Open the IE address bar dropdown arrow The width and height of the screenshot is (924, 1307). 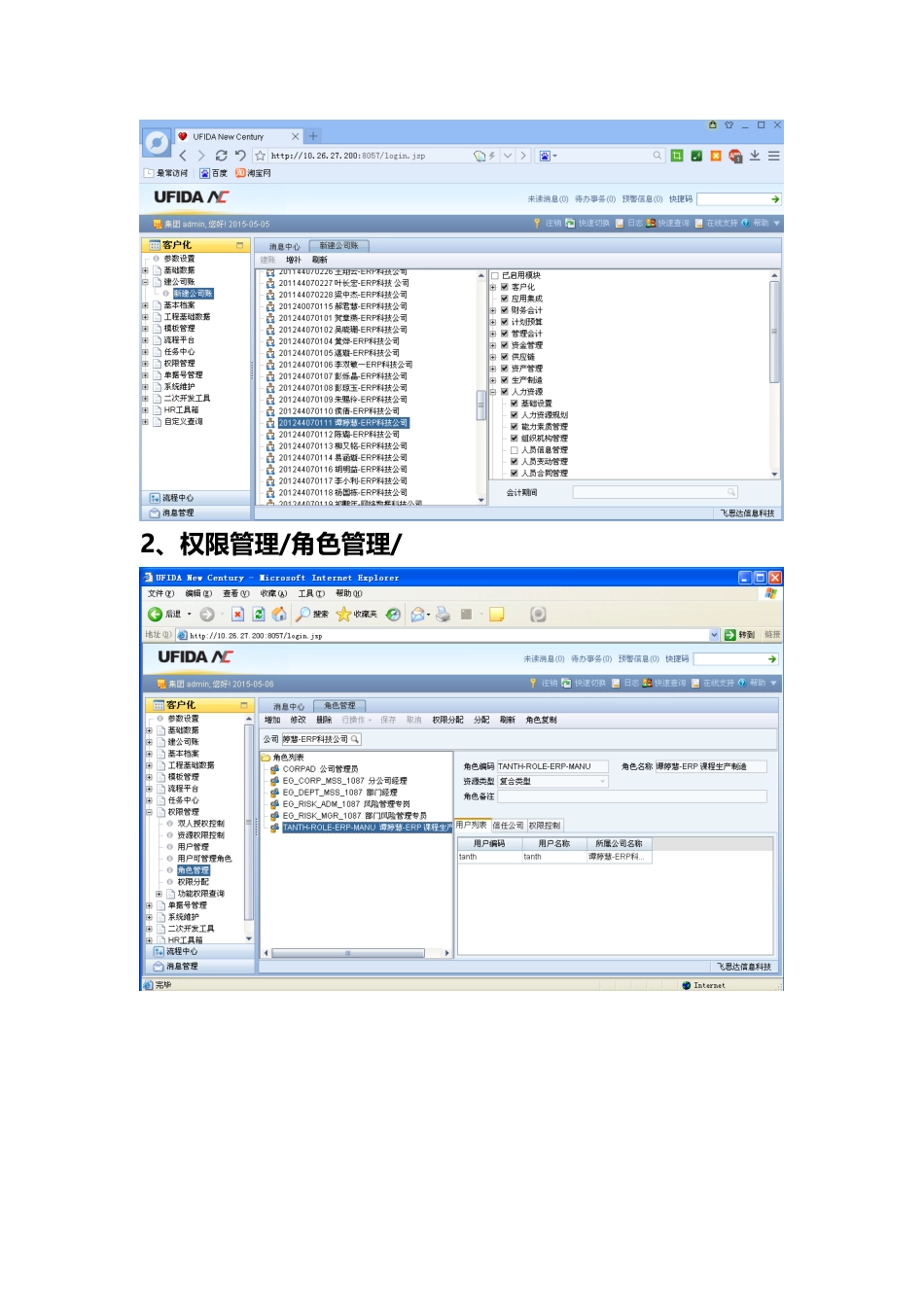[715, 635]
